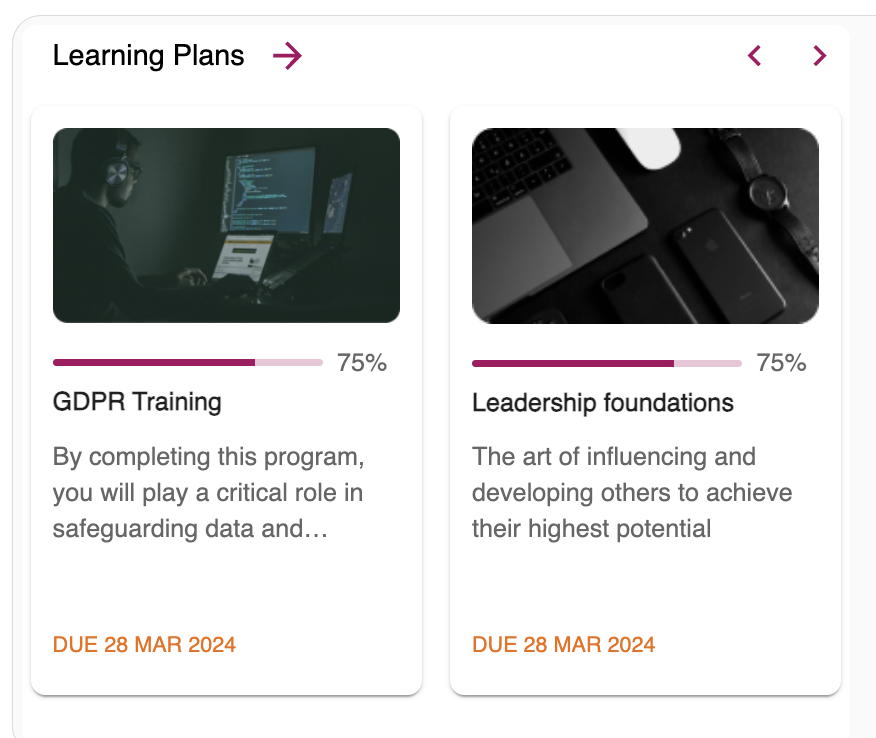Go to previous learning plans with left chevron
Screen dimensions: 876x738
(755, 56)
